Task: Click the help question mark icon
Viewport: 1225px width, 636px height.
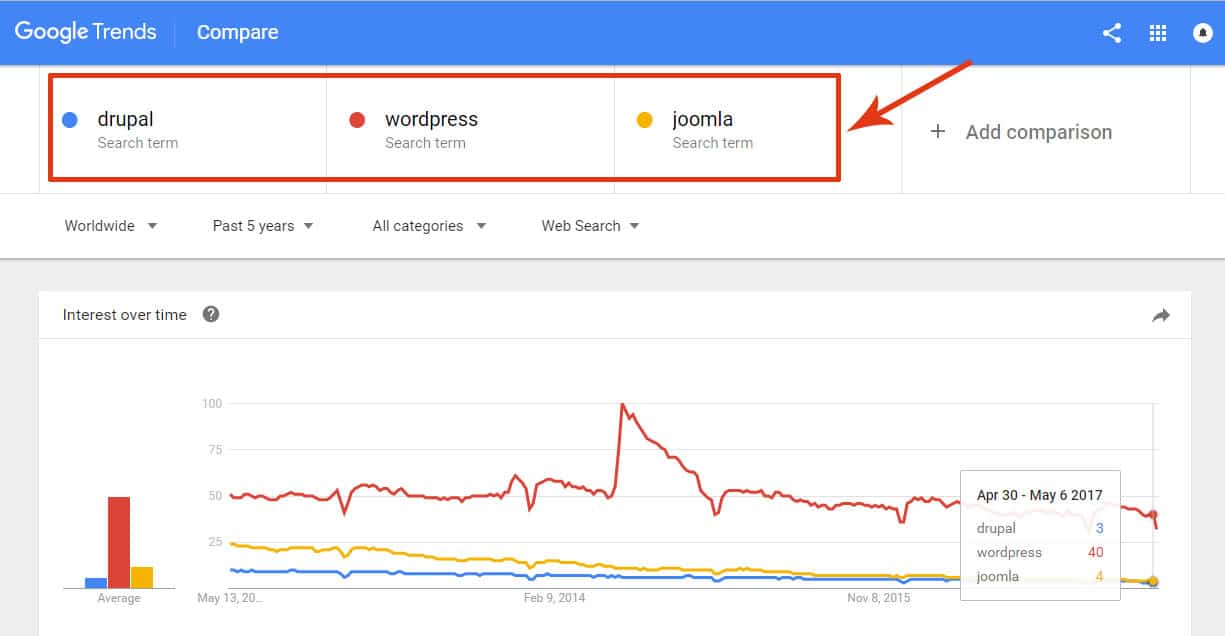Action: click(211, 314)
